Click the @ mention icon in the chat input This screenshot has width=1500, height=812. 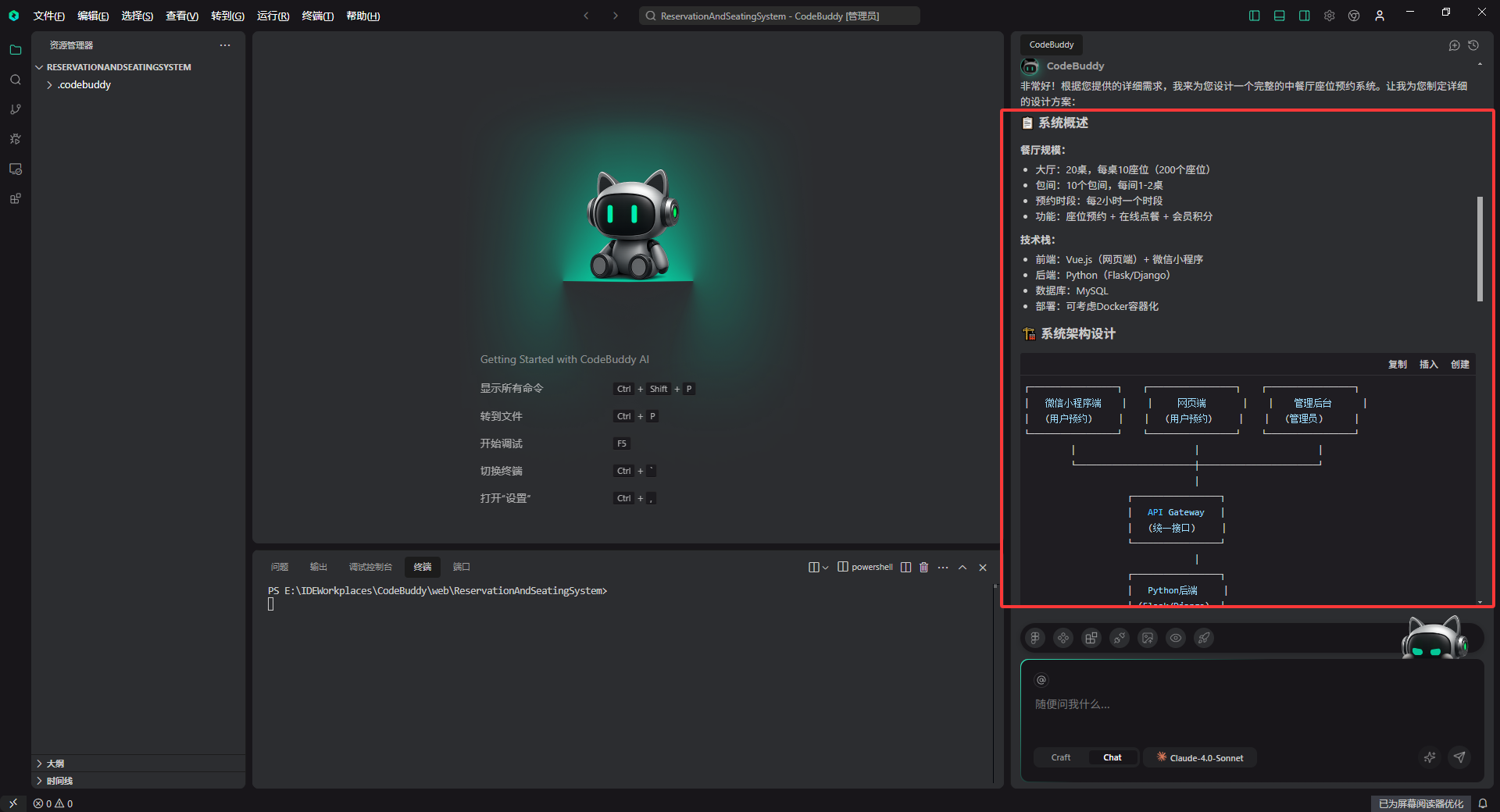pos(1041,680)
